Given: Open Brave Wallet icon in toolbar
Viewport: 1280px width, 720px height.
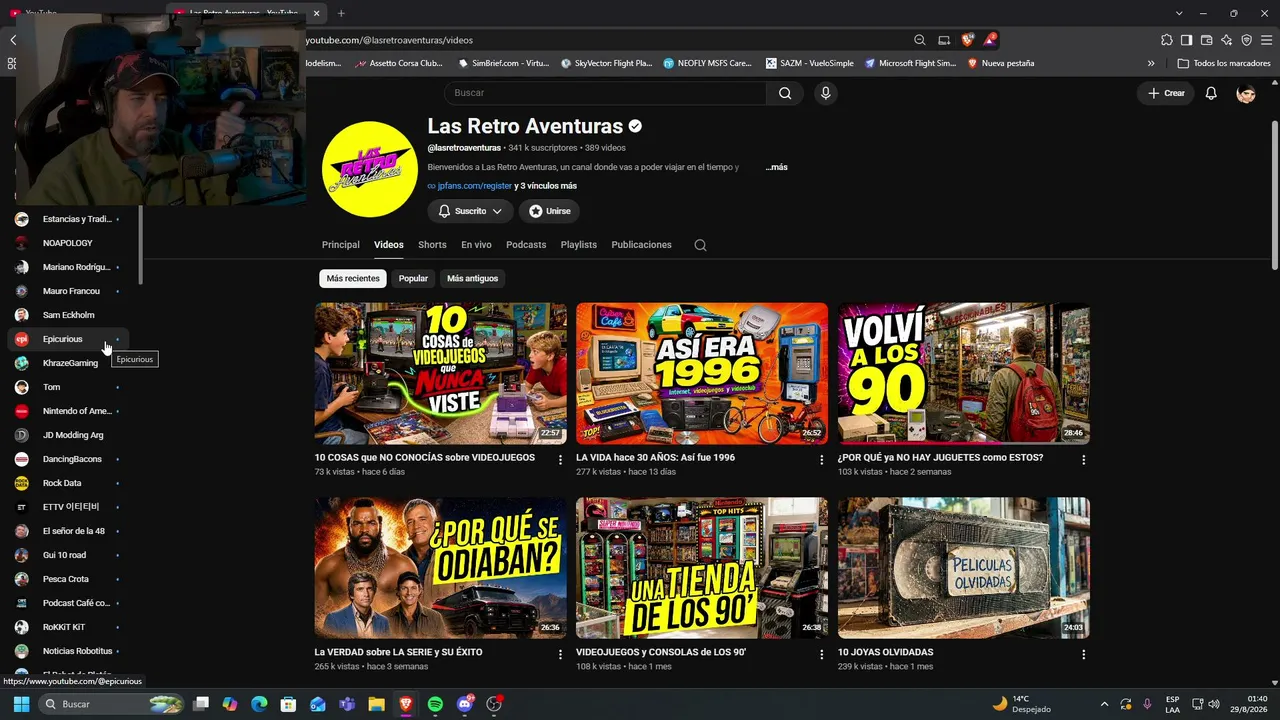Looking at the screenshot, I should (1206, 40).
